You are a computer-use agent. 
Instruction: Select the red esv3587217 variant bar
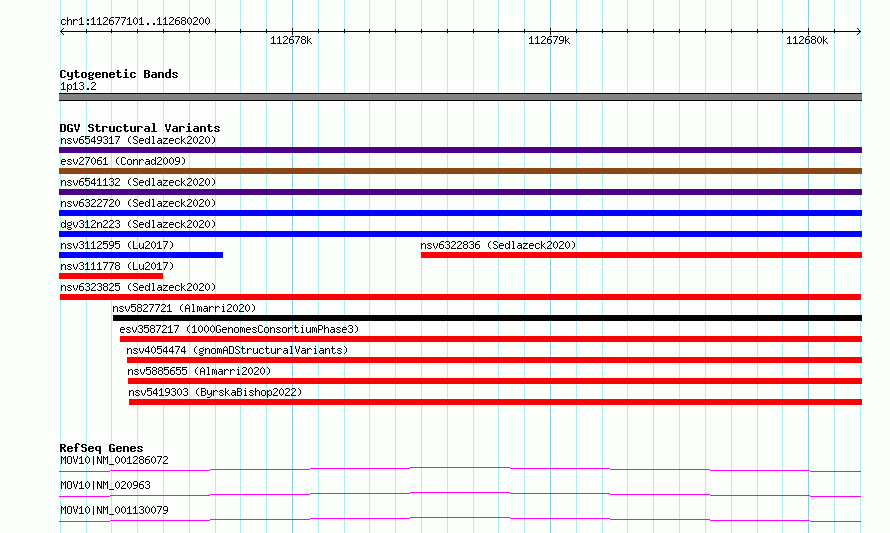[491, 339]
